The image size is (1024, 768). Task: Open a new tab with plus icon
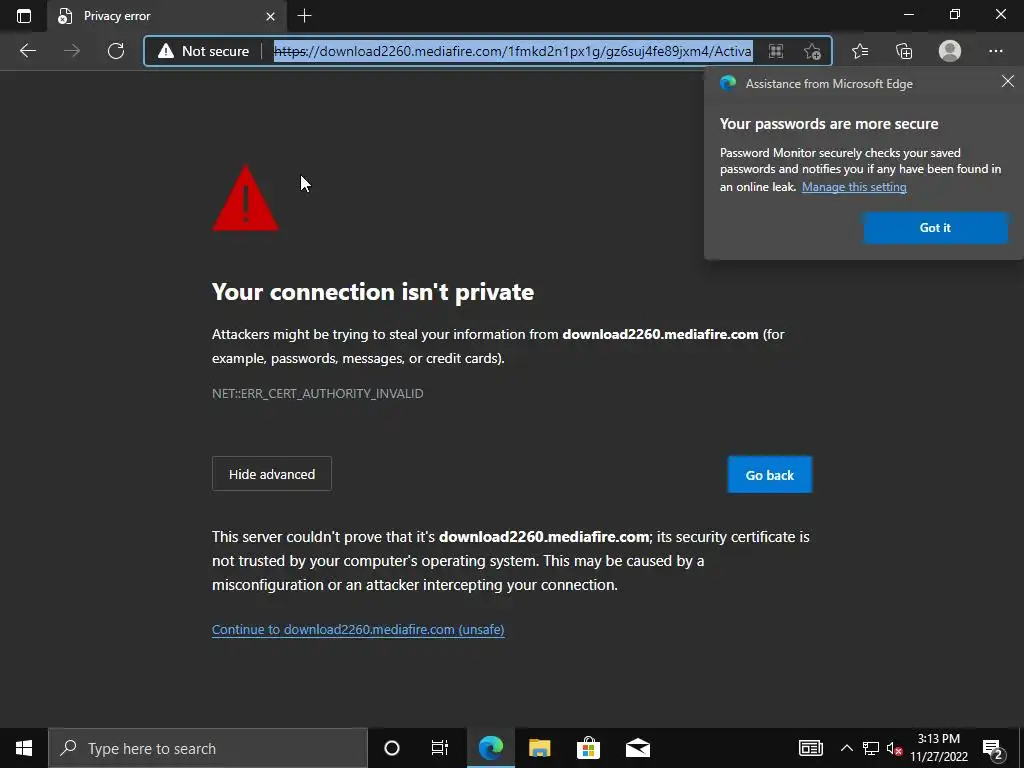304,16
